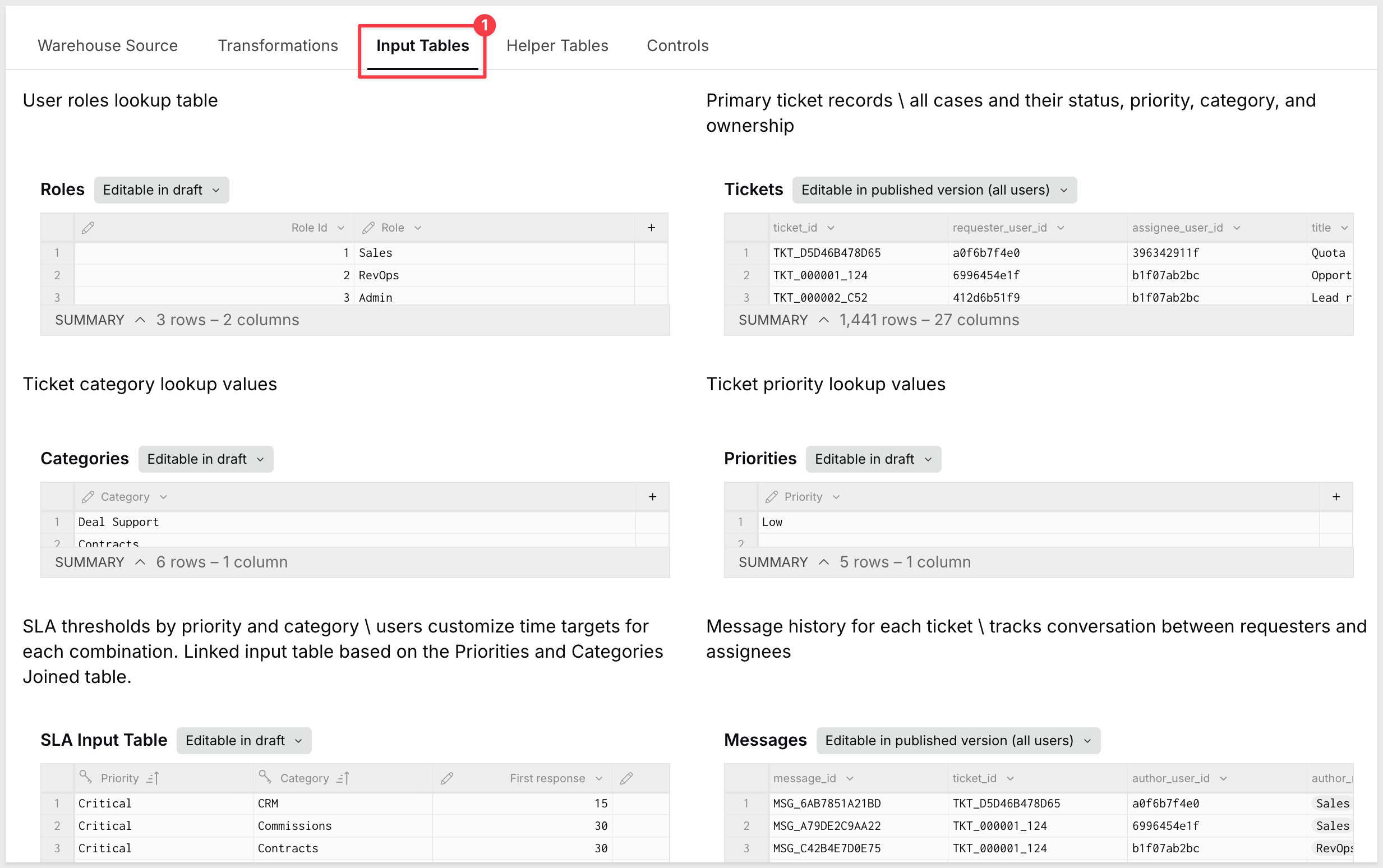This screenshot has height=868, width=1383.
Task: Open Role Id column menu chevron
Action: click(x=341, y=228)
